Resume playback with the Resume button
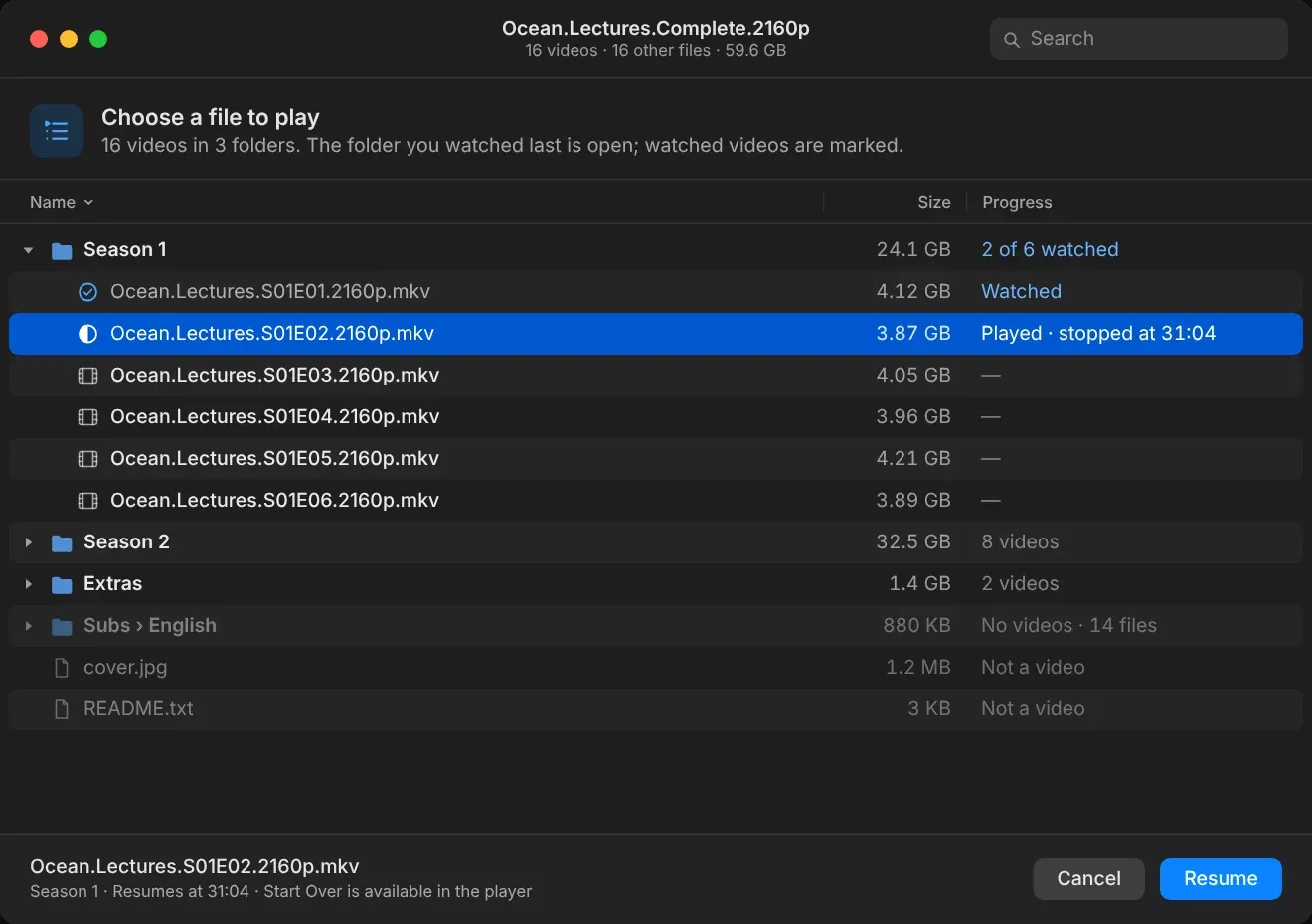 tap(1221, 879)
